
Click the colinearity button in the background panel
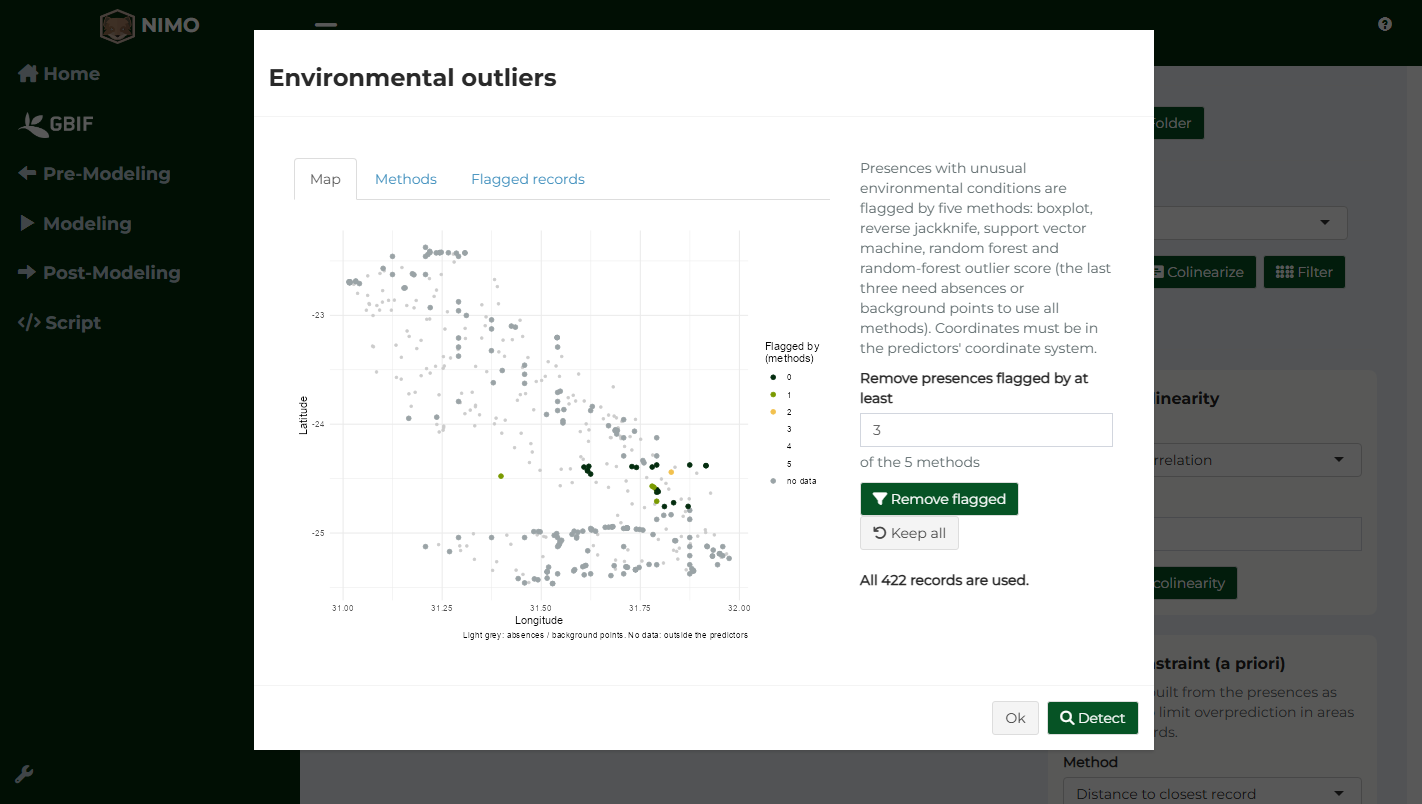1195,583
